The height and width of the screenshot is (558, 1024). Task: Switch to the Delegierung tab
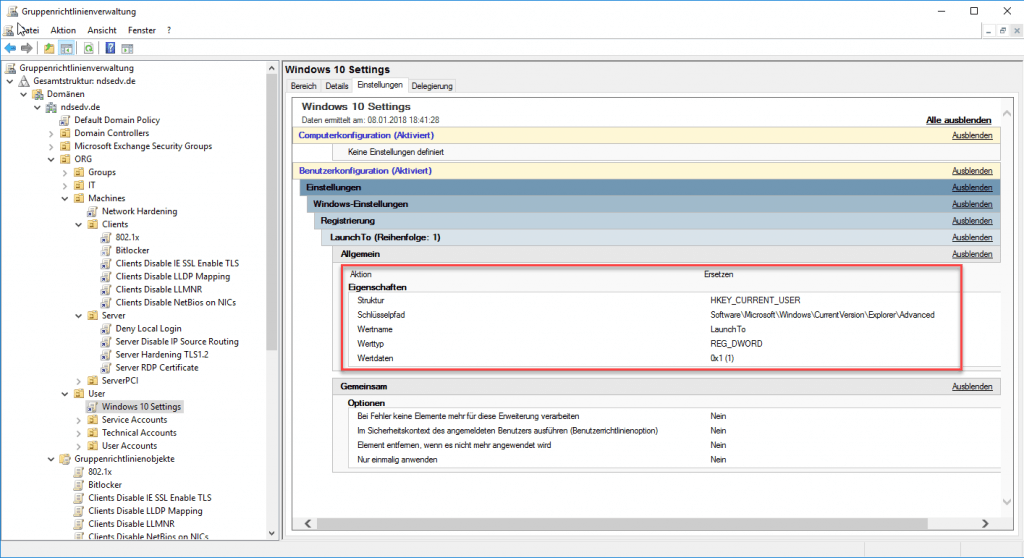tap(432, 86)
